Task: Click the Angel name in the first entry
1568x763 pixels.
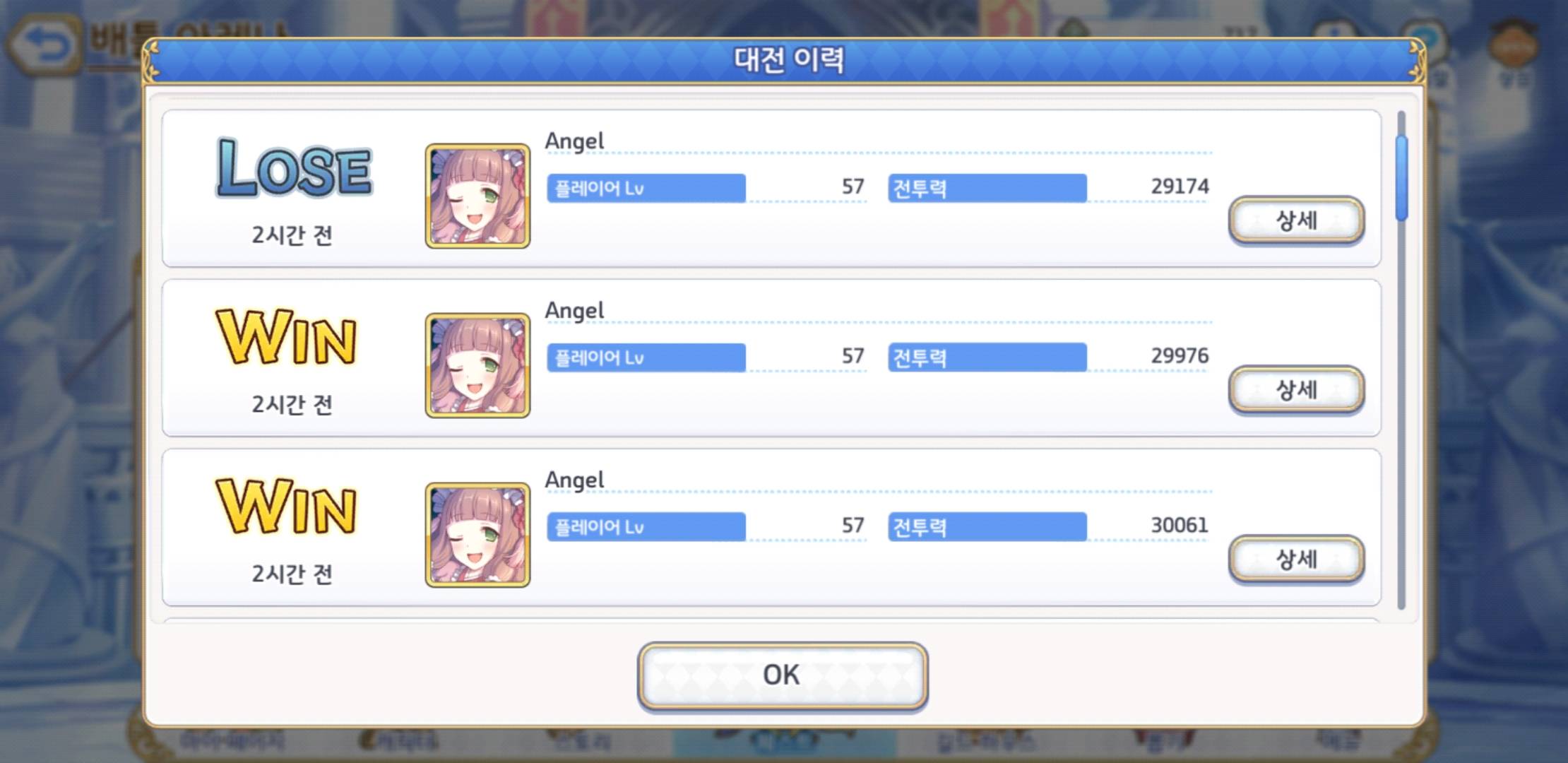Action: click(574, 141)
